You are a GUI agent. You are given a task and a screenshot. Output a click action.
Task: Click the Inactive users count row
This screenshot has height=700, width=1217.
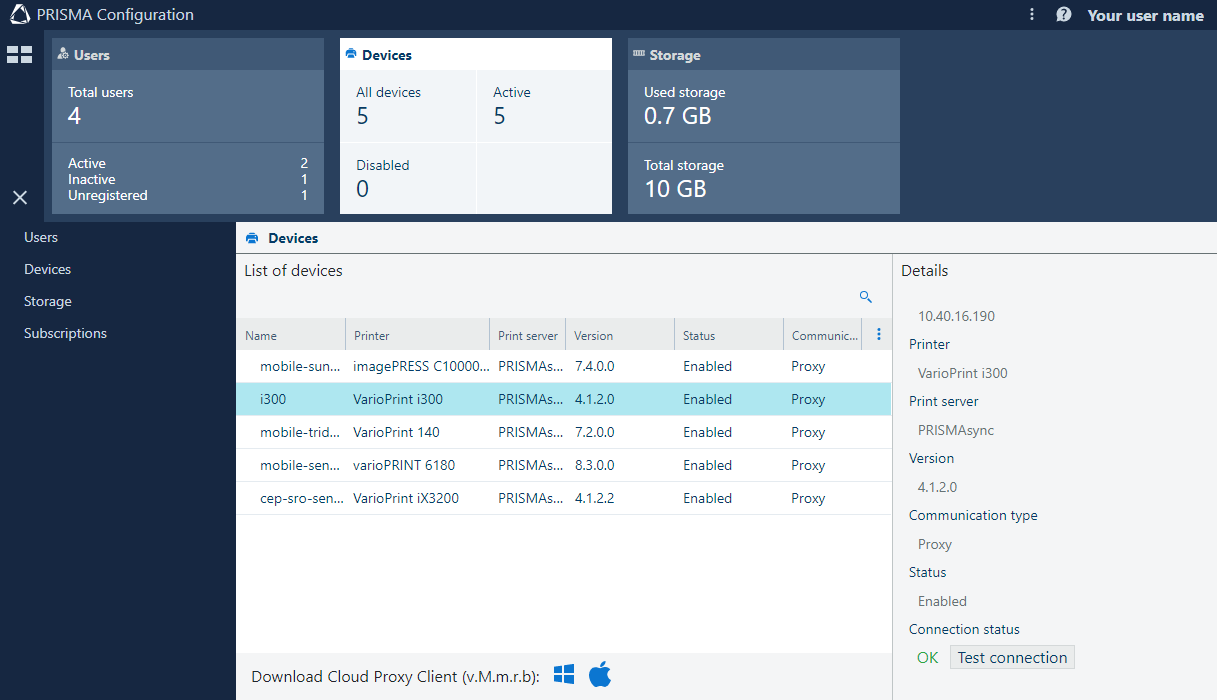click(188, 179)
